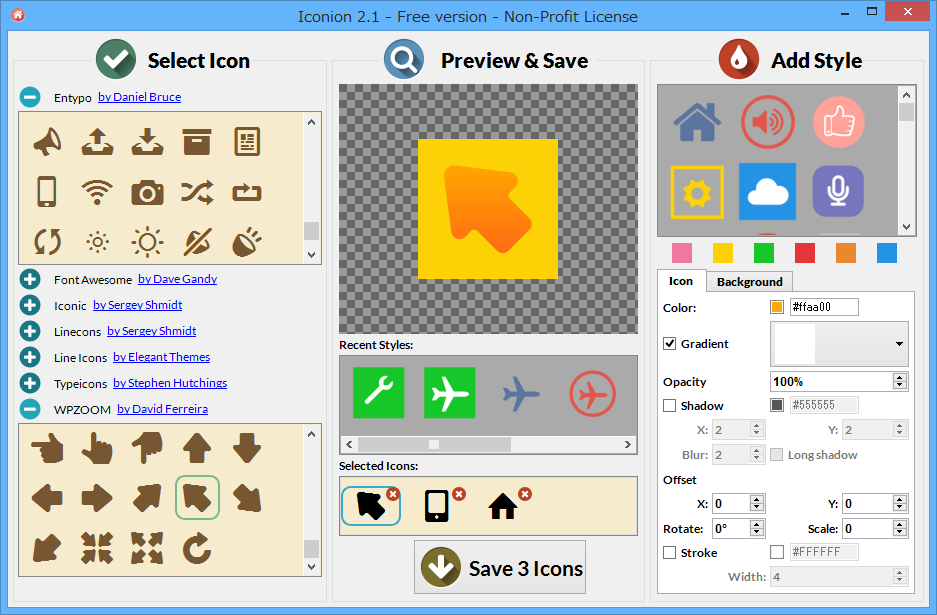Pick the shuffle arrows icon in Entypo
Screen dimensions: 937x615
pos(197,191)
